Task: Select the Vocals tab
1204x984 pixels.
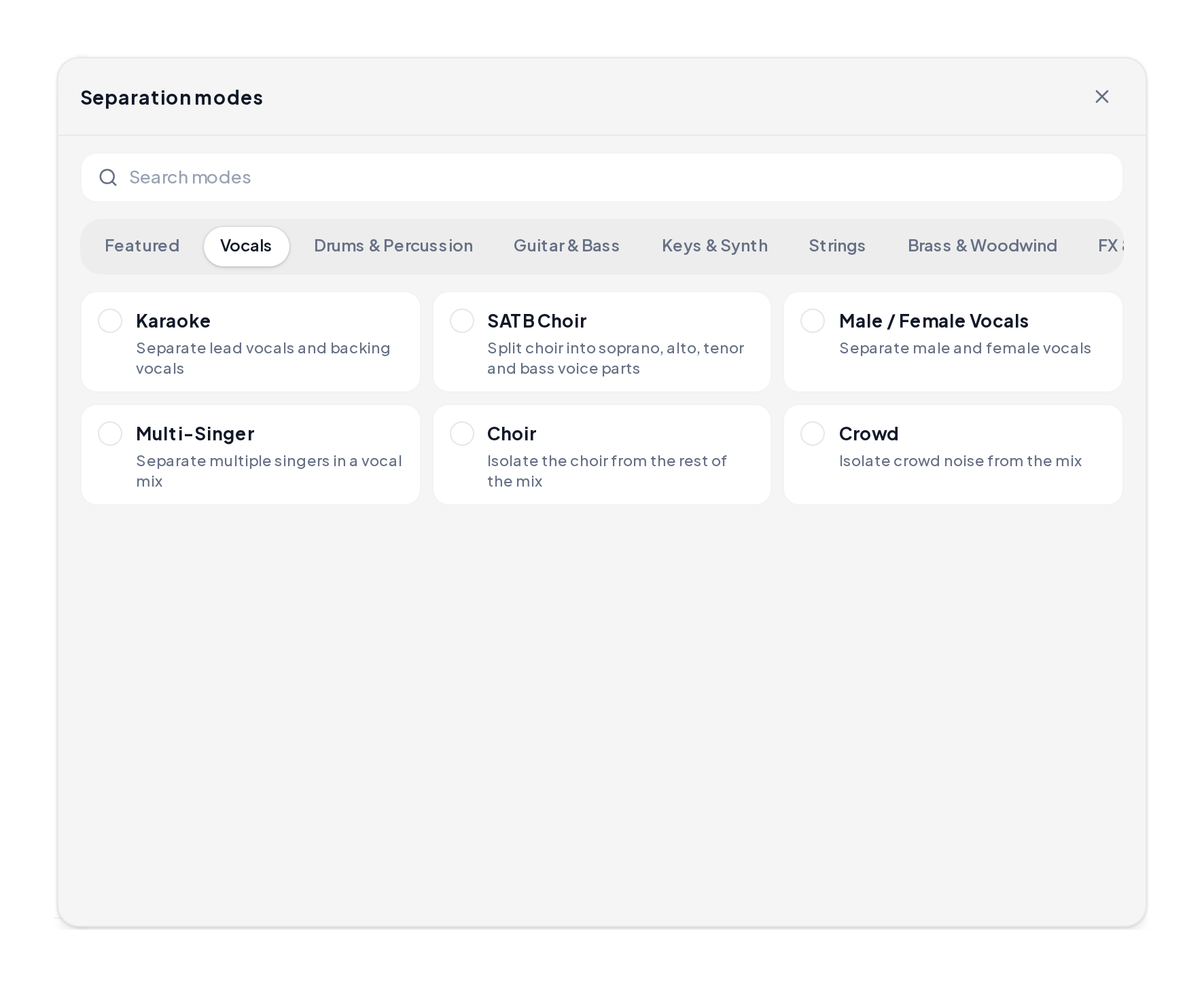Action: [246, 246]
